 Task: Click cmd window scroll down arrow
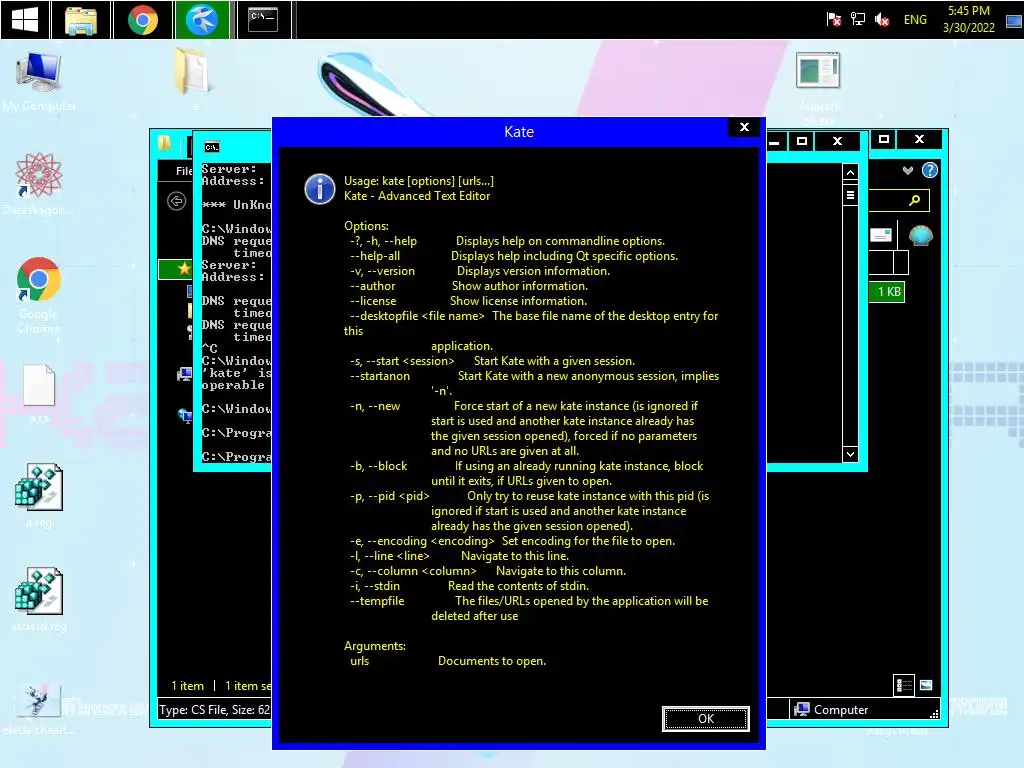pos(850,454)
